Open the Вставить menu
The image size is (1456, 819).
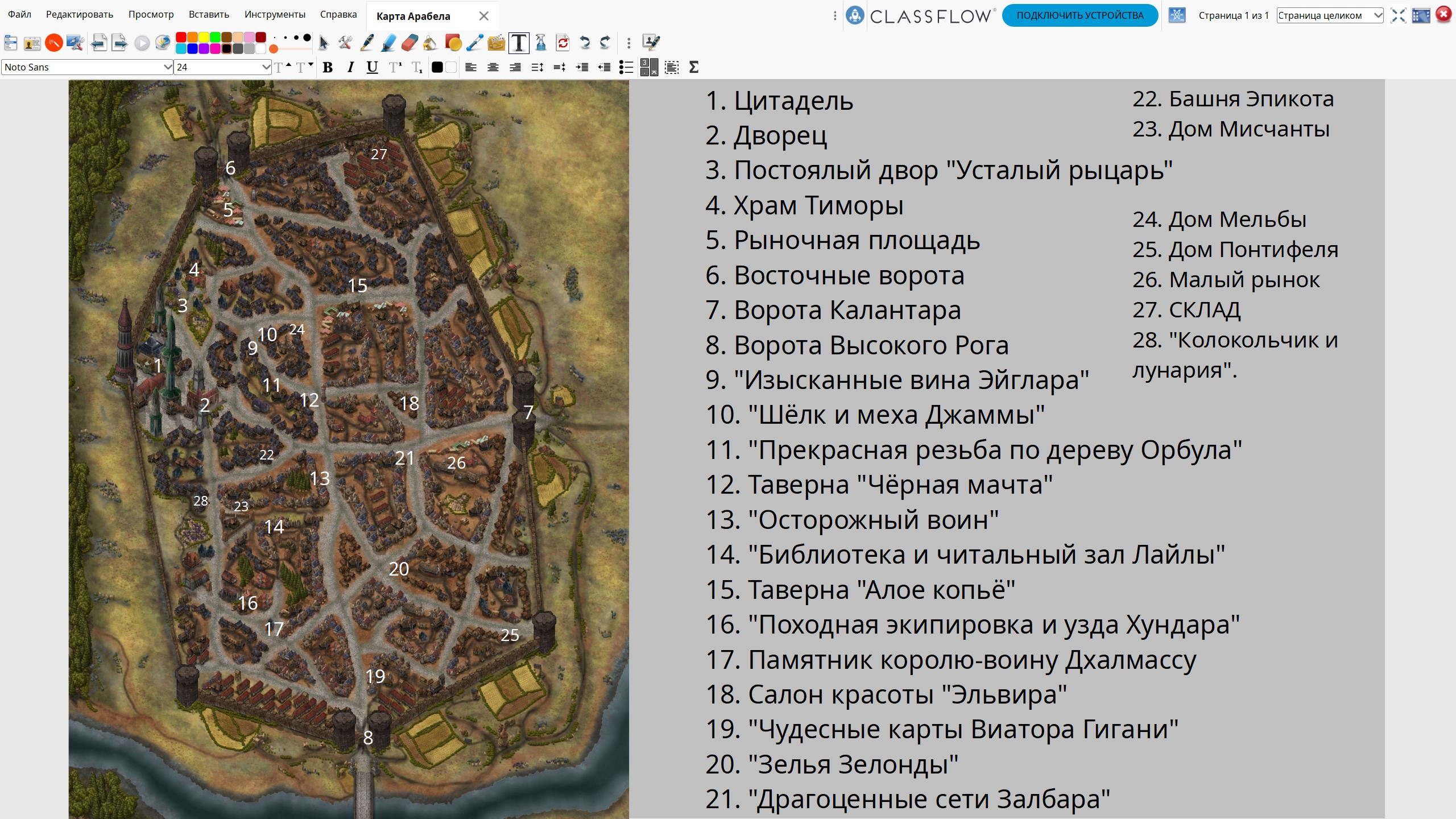pos(209,14)
